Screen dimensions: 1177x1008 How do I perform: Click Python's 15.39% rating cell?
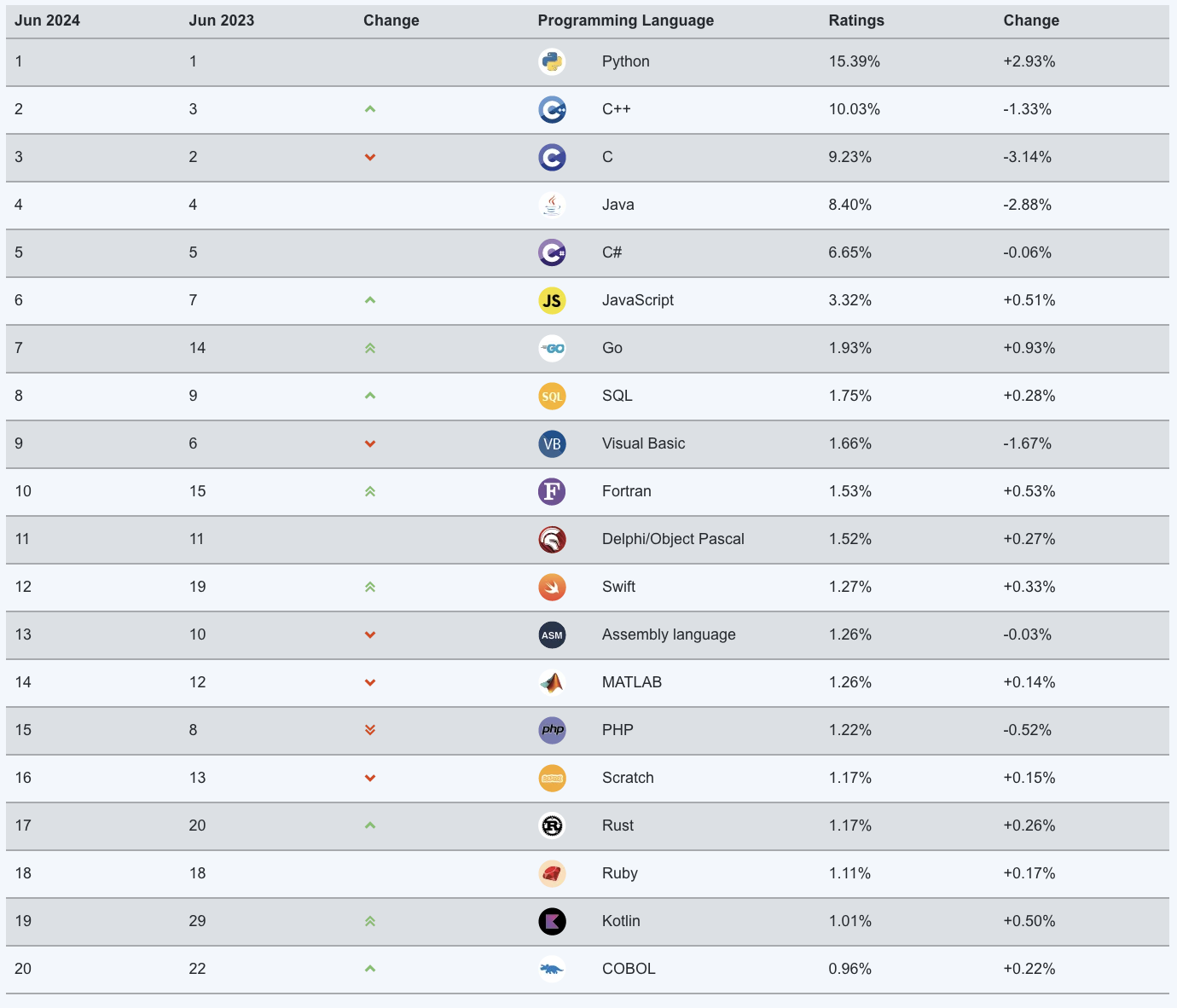[x=854, y=61]
